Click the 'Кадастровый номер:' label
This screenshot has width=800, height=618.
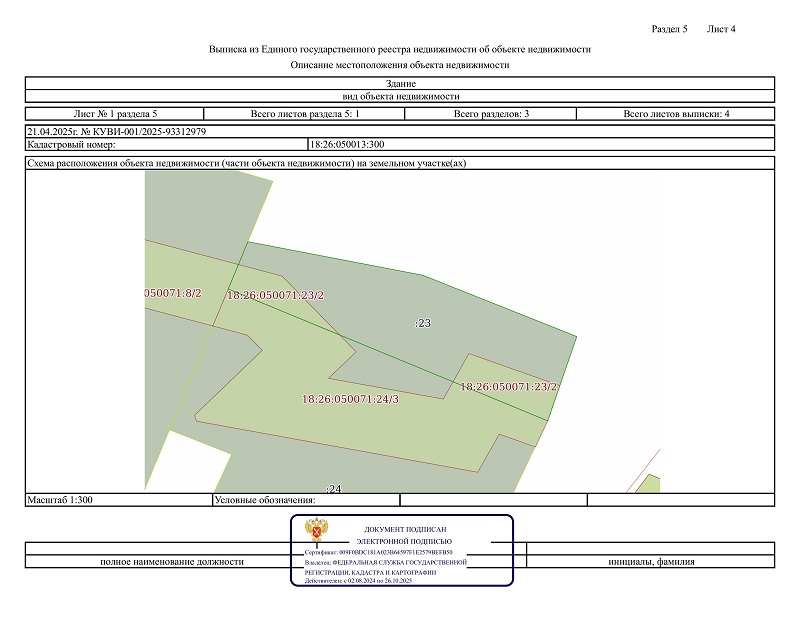(72, 145)
